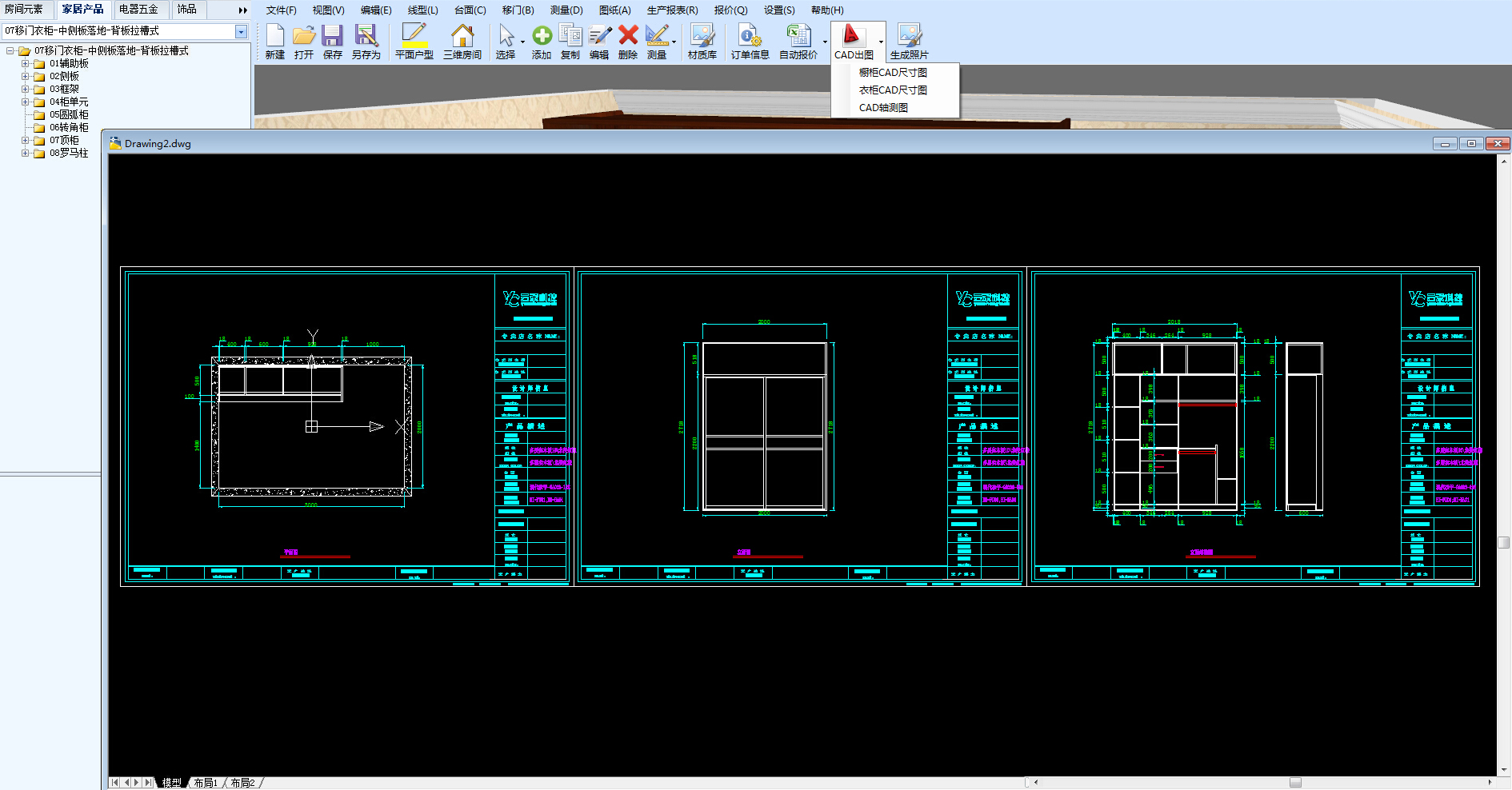Open the 设置(S) menu
The width and height of the screenshot is (1512, 790).
(779, 10)
